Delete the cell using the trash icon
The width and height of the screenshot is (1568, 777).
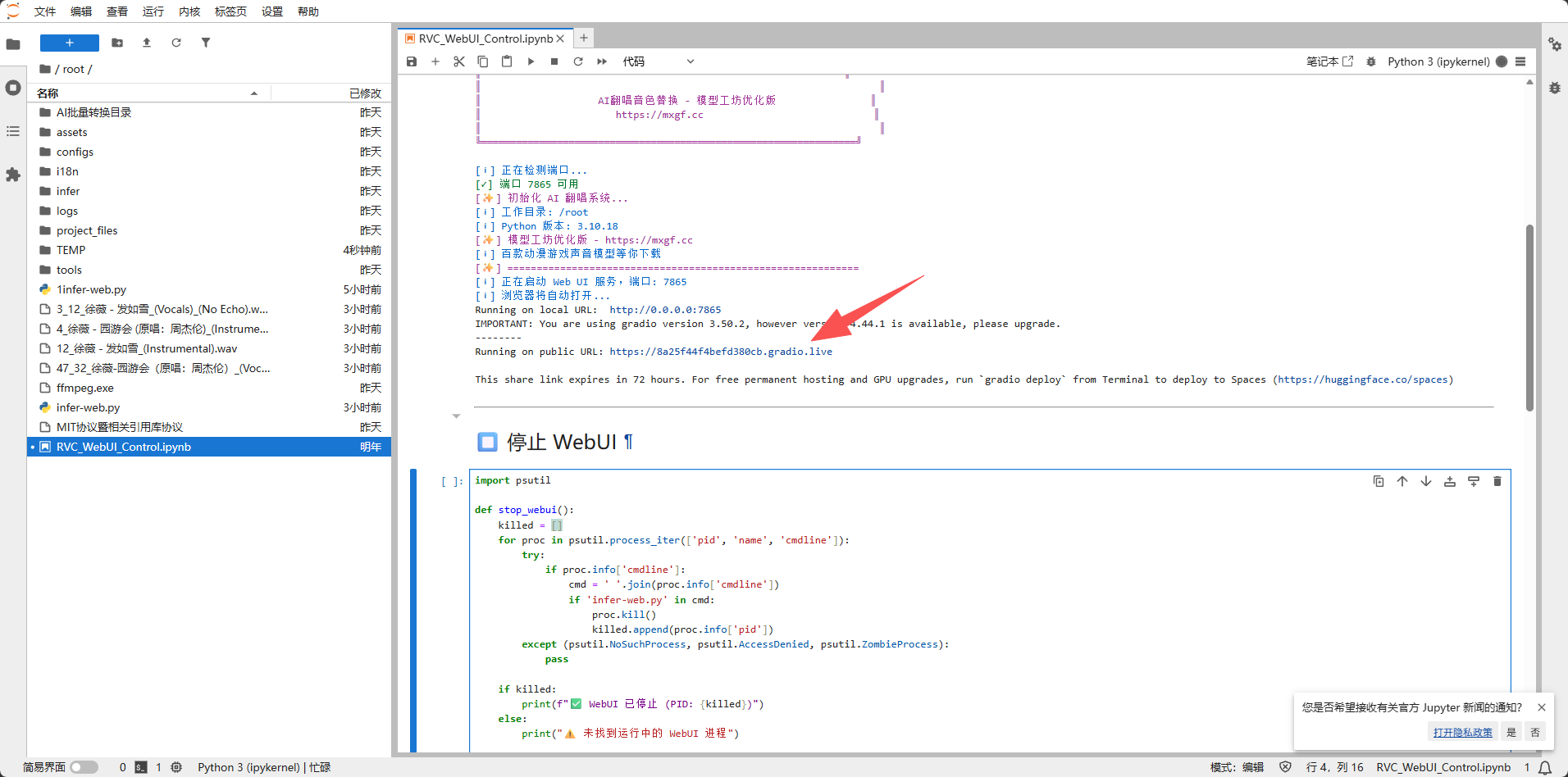coord(1497,481)
